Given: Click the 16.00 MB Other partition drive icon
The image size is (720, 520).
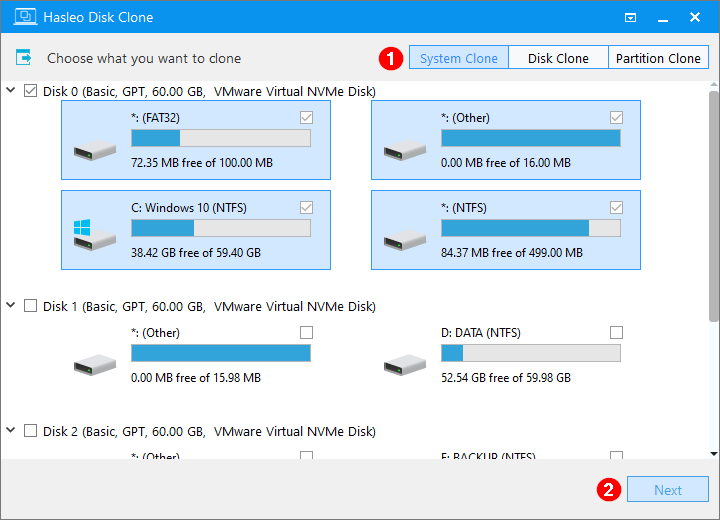Looking at the screenshot, I should coord(405,150).
